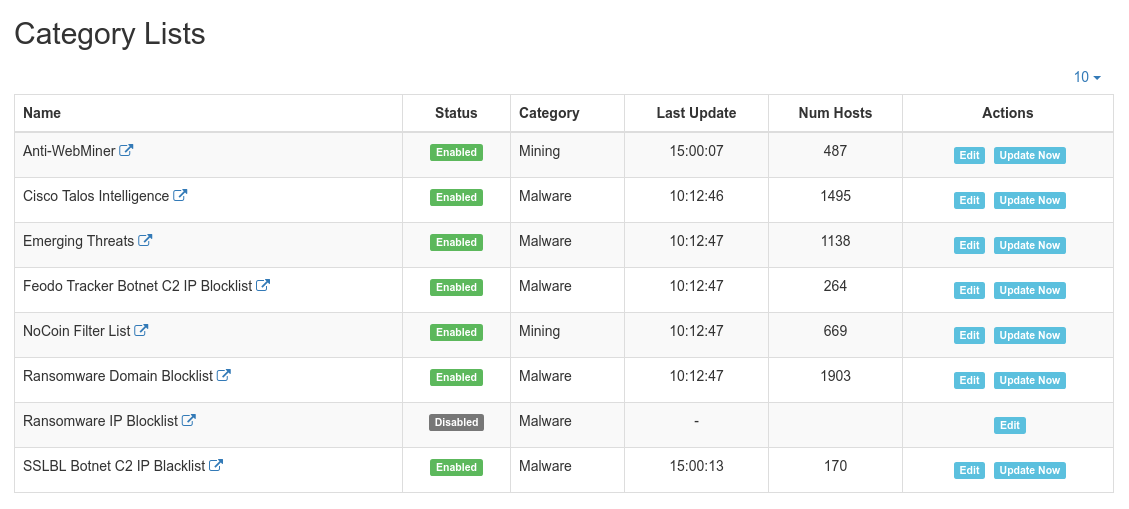
Task: Update Now the Feodo Tracker Blocklist
Action: [1030, 290]
